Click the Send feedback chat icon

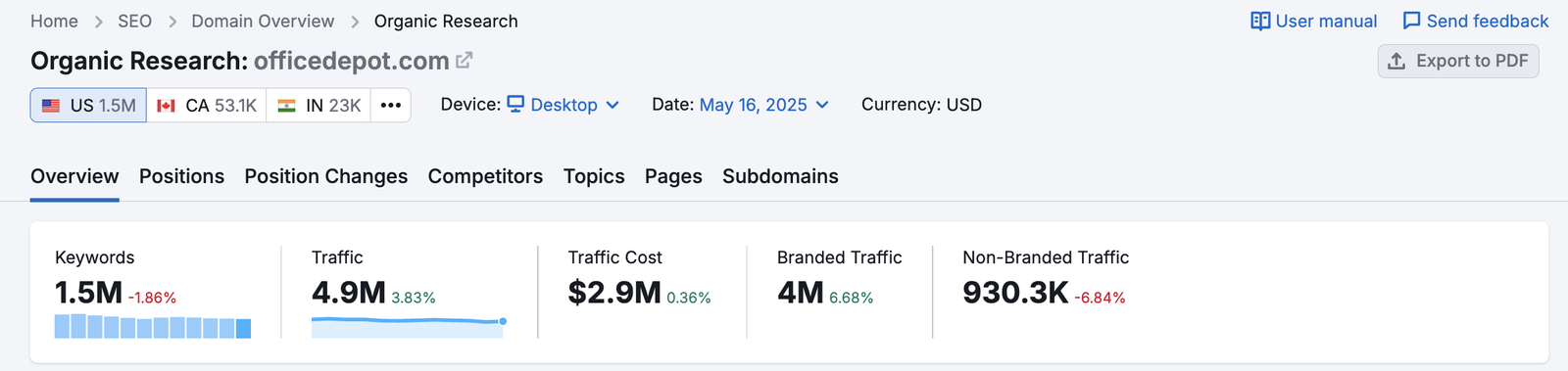point(1411,22)
